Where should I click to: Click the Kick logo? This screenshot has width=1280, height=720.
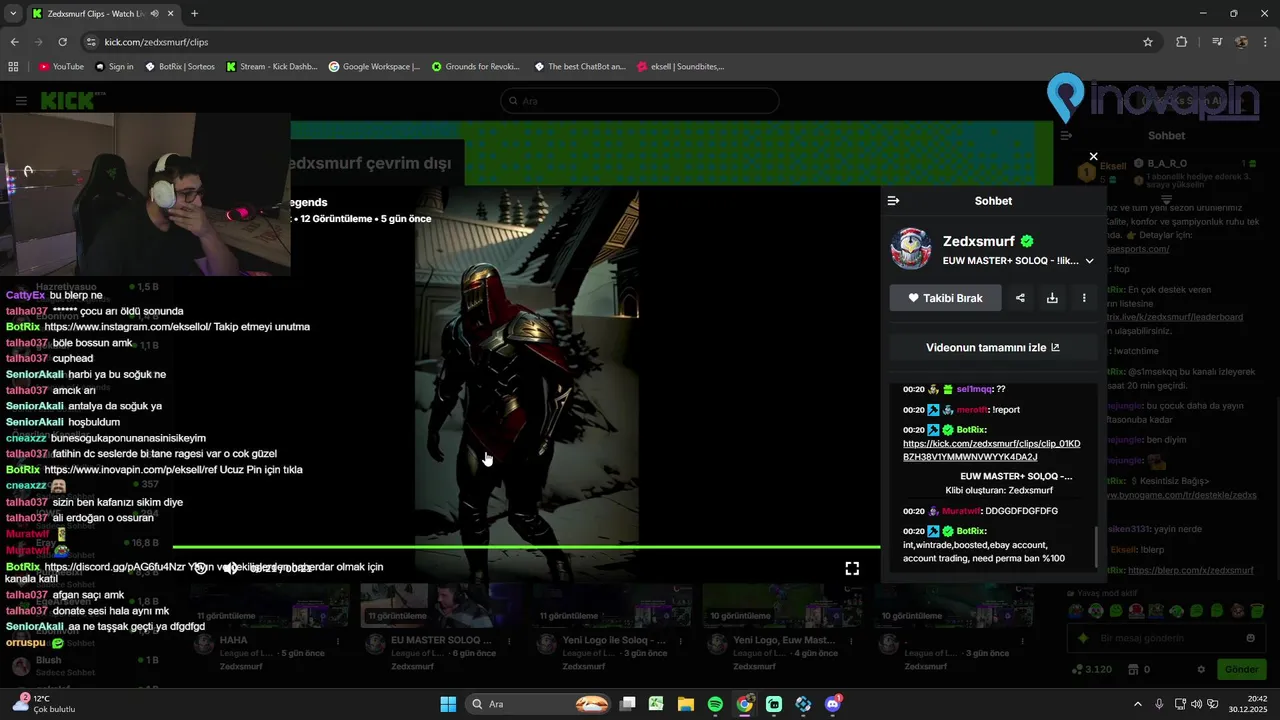68,101
